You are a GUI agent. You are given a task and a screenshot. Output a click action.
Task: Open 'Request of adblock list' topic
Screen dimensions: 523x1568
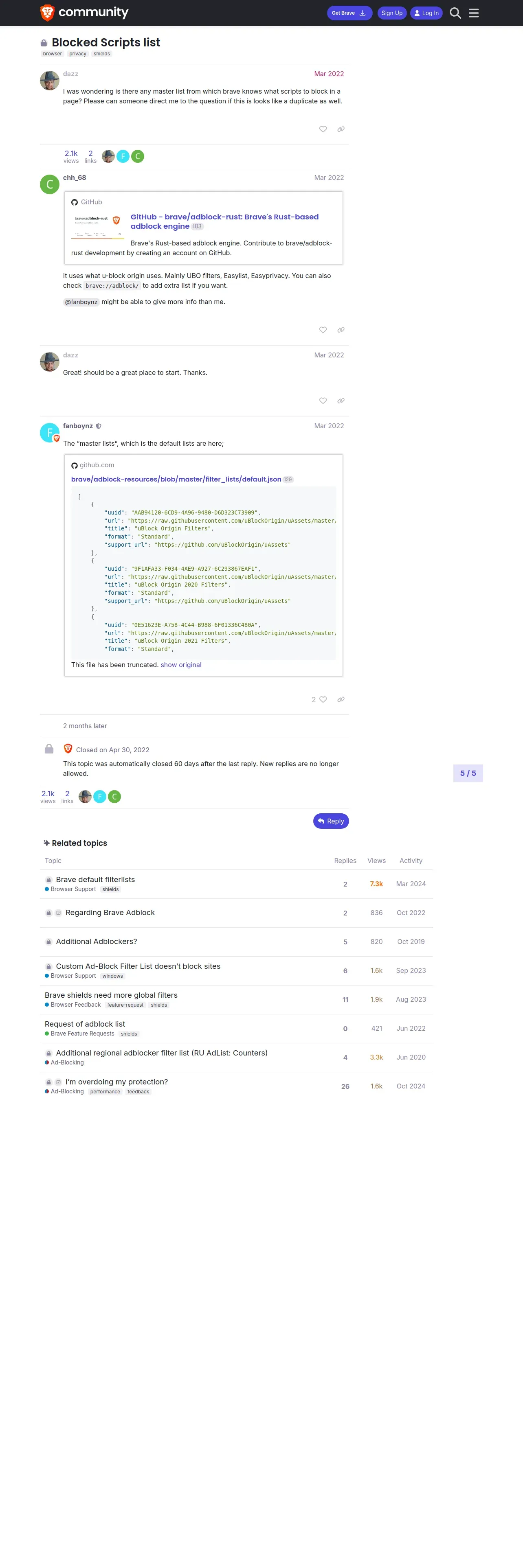[x=85, y=1024]
